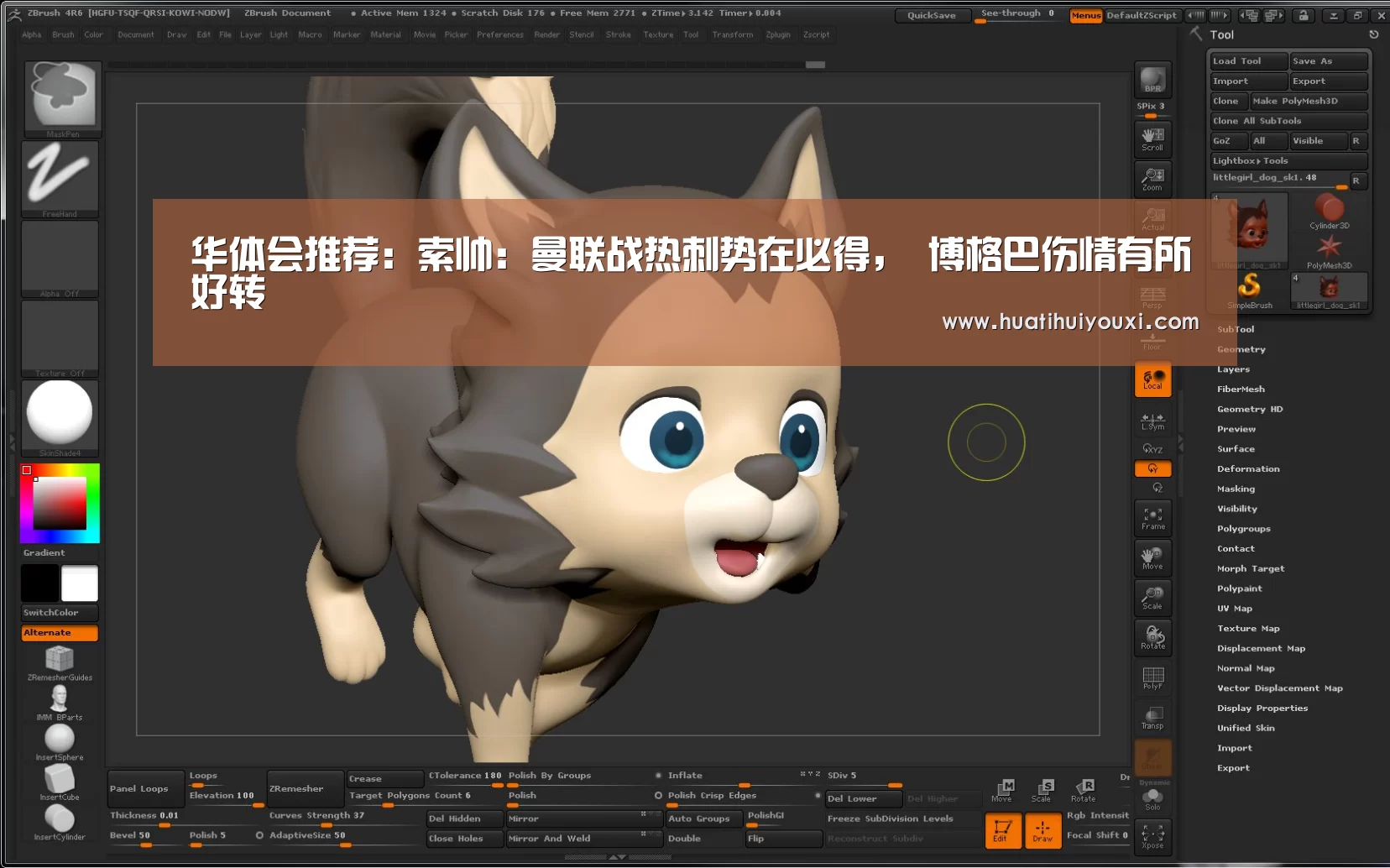Click the Xpose icon
This screenshot has height=868, width=1390.
pos(1152,836)
